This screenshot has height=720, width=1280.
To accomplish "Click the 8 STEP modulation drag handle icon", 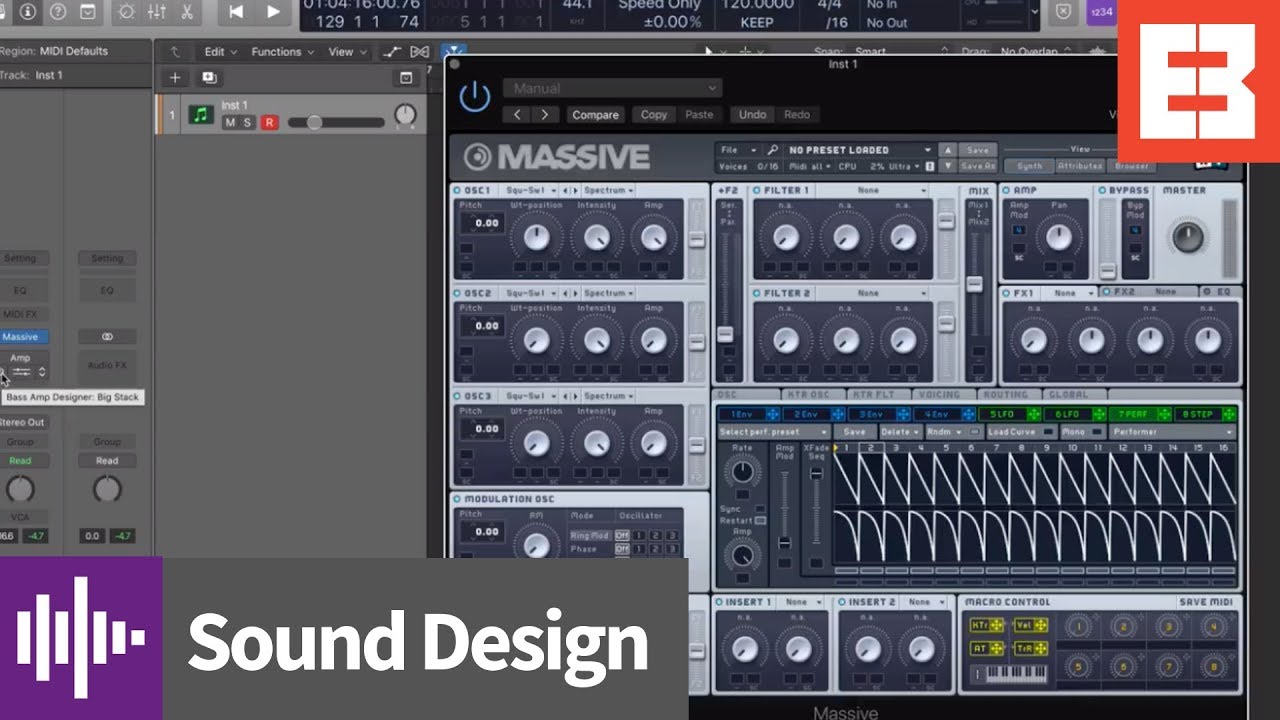I will click(x=1229, y=414).
